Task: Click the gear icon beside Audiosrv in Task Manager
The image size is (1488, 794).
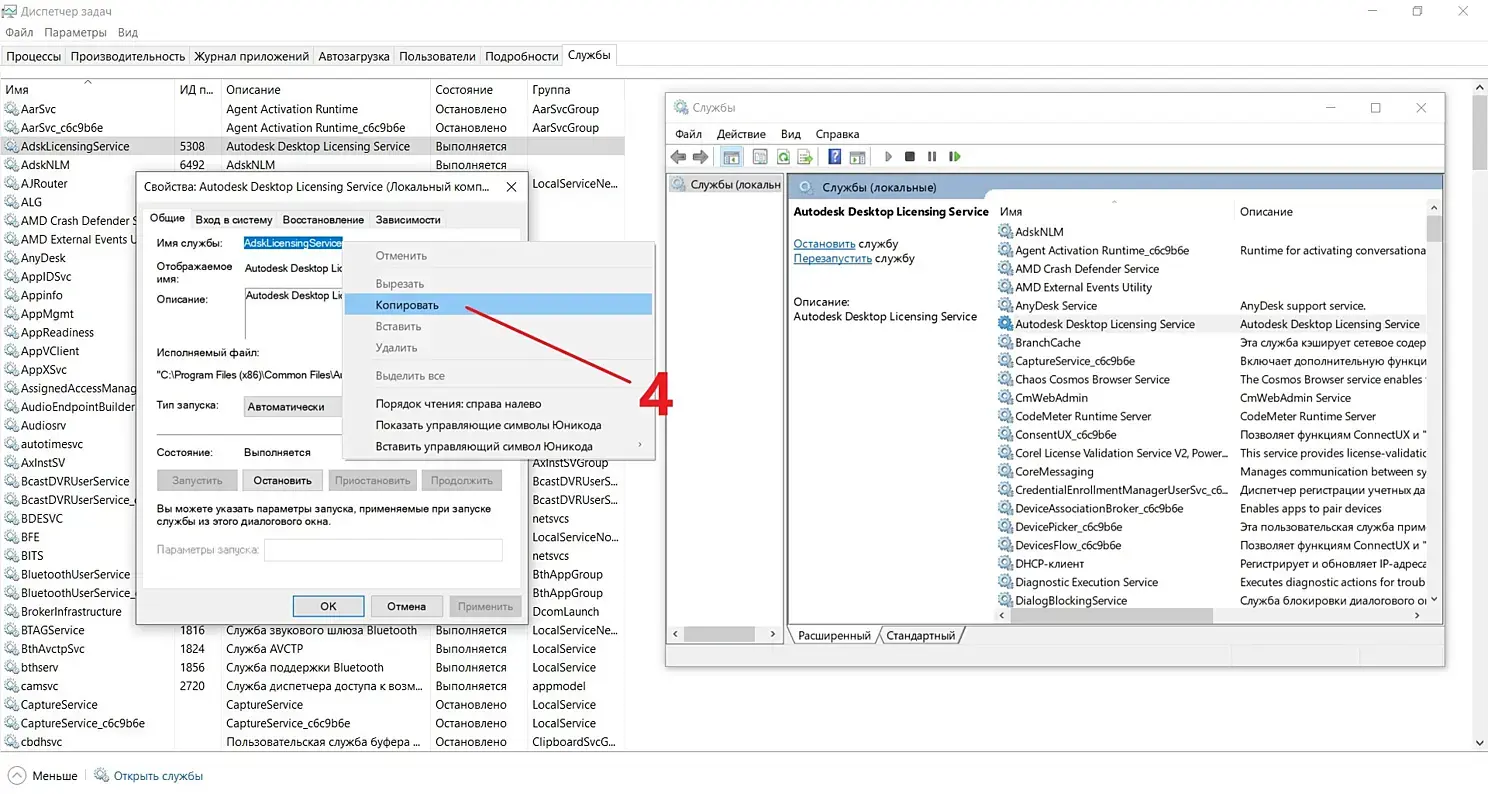Action: click(x=11, y=426)
